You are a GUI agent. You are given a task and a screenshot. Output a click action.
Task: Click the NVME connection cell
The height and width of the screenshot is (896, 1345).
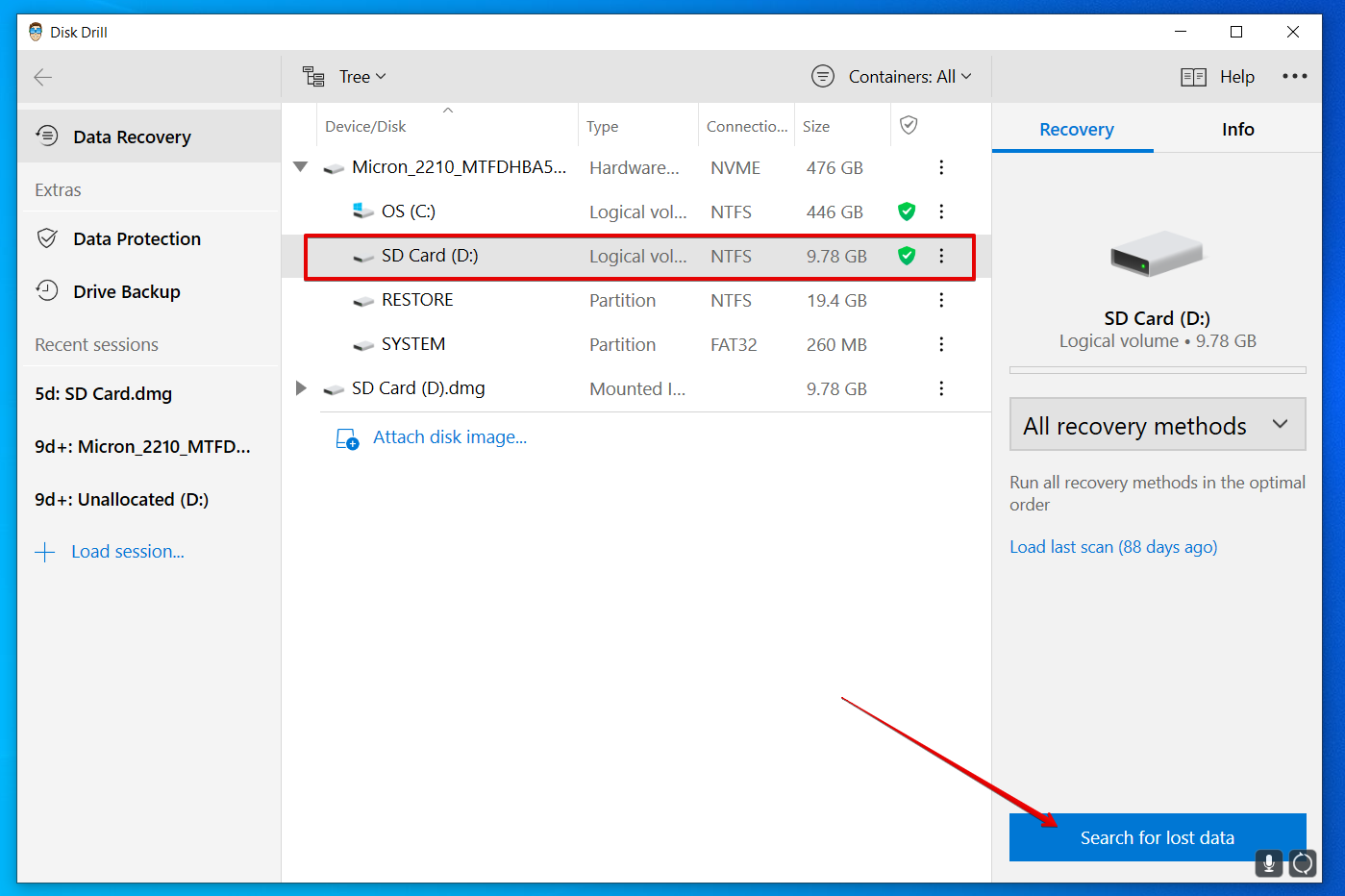pos(735,167)
